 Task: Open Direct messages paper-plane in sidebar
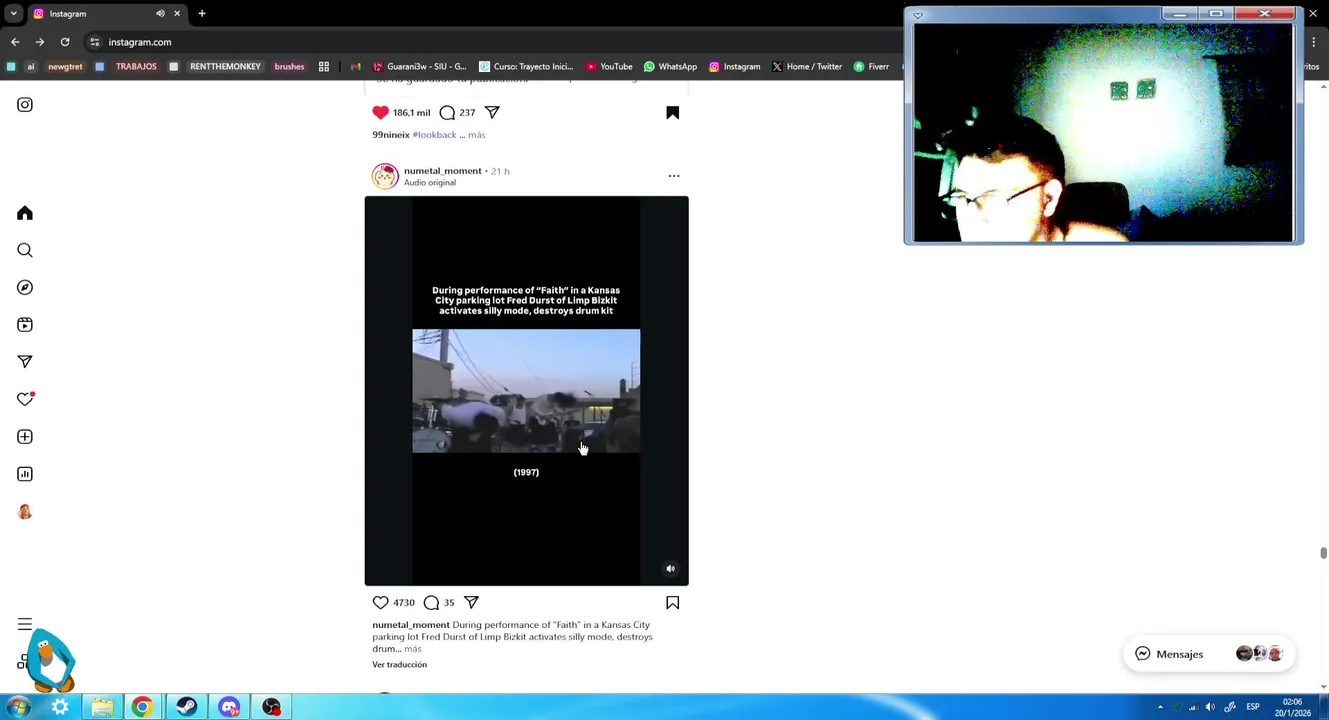pos(25,361)
